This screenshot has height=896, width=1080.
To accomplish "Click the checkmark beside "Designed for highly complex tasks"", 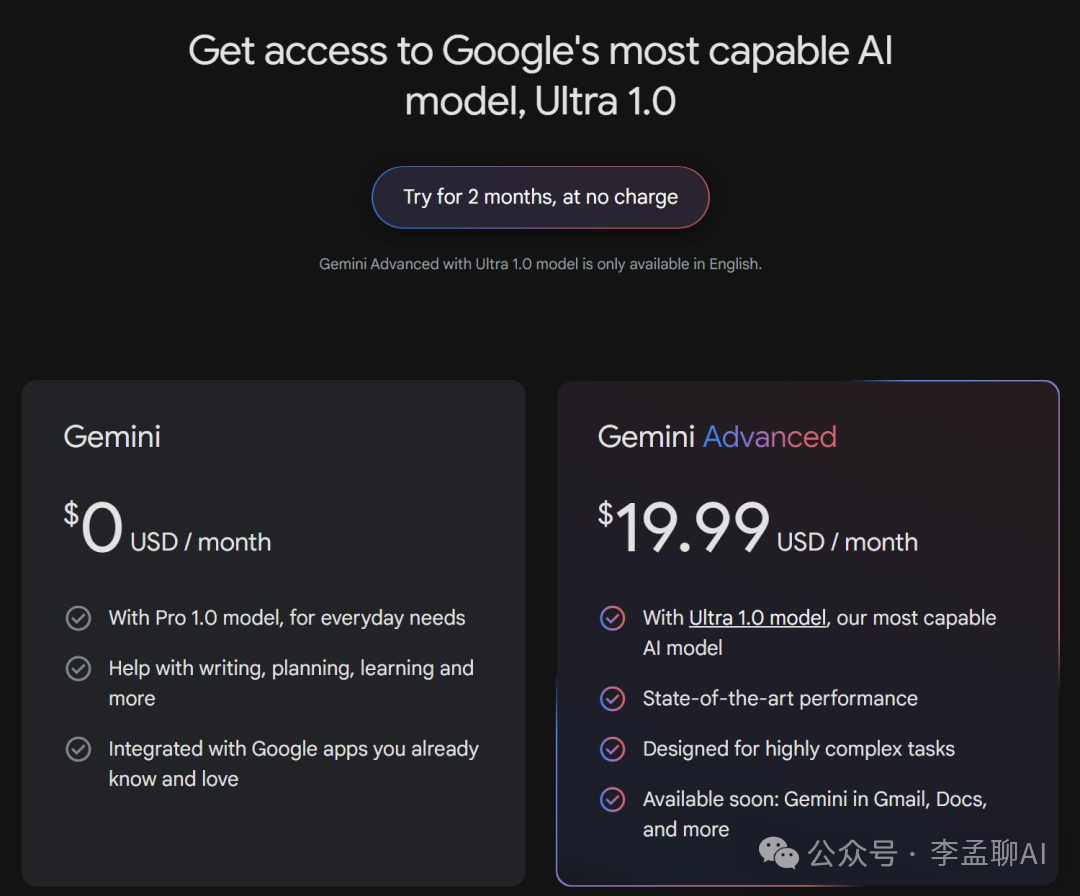I will pyautogui.click(x=612, y=748).
